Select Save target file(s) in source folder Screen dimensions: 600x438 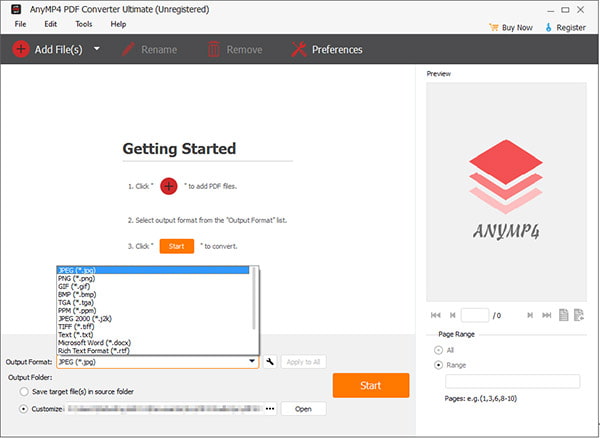tap(24, 392)
